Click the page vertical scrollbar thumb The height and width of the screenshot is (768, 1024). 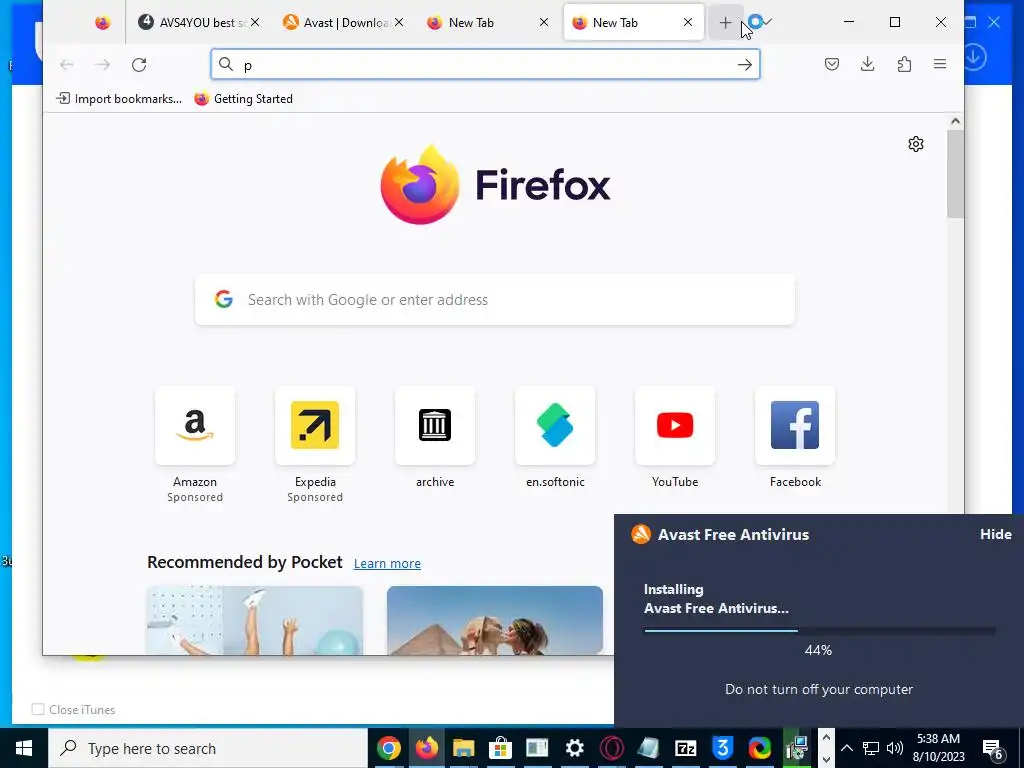click(955, 174)
